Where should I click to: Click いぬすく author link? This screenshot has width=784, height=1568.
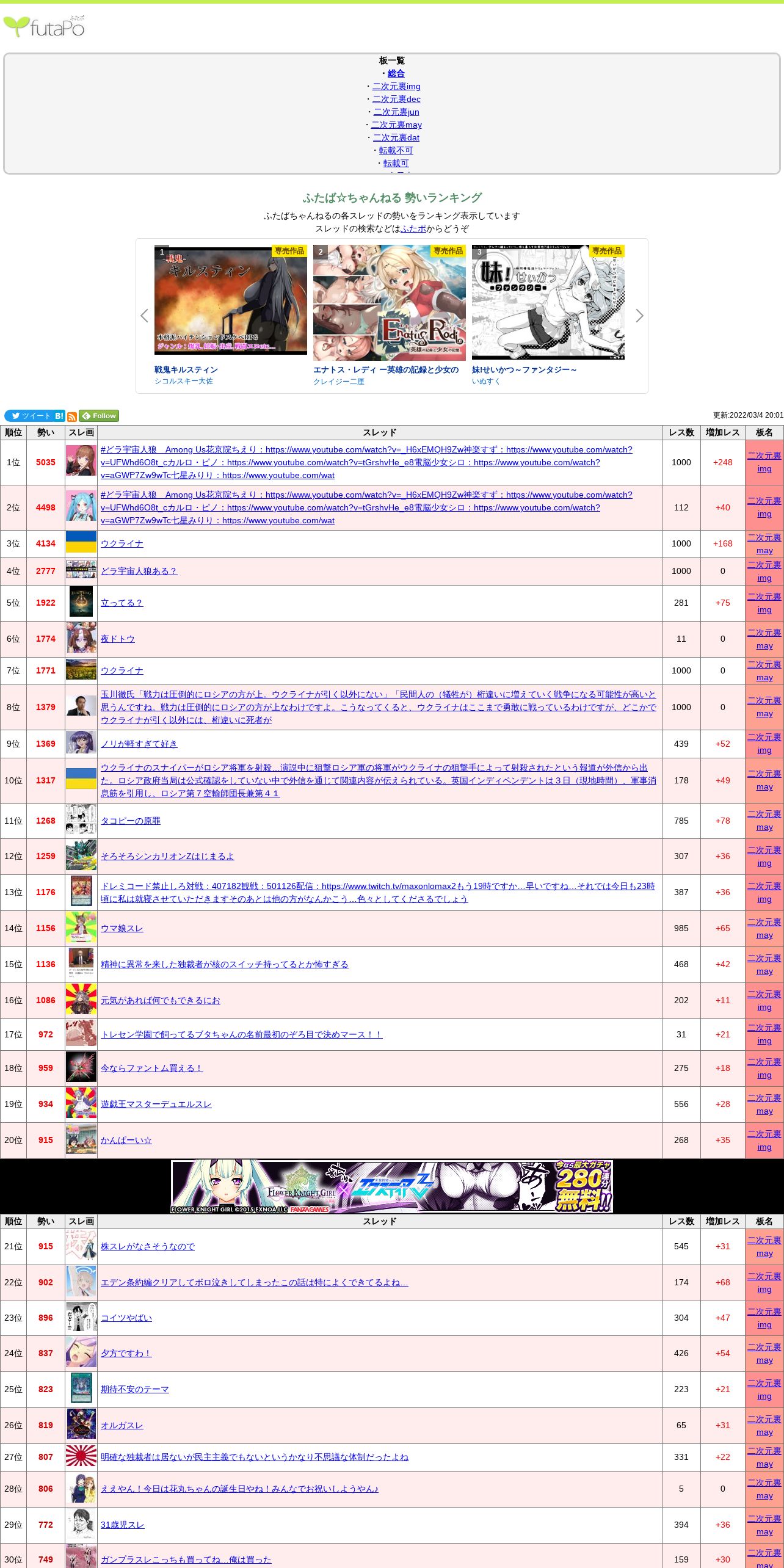[486, 381]
